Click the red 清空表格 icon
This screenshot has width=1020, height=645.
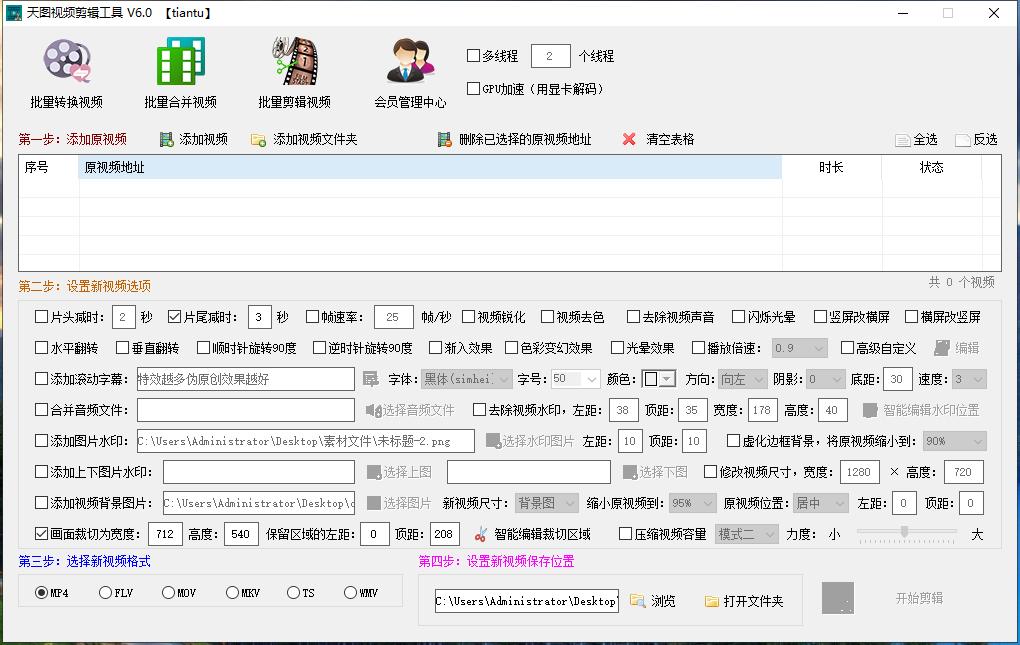click(631, 139)
